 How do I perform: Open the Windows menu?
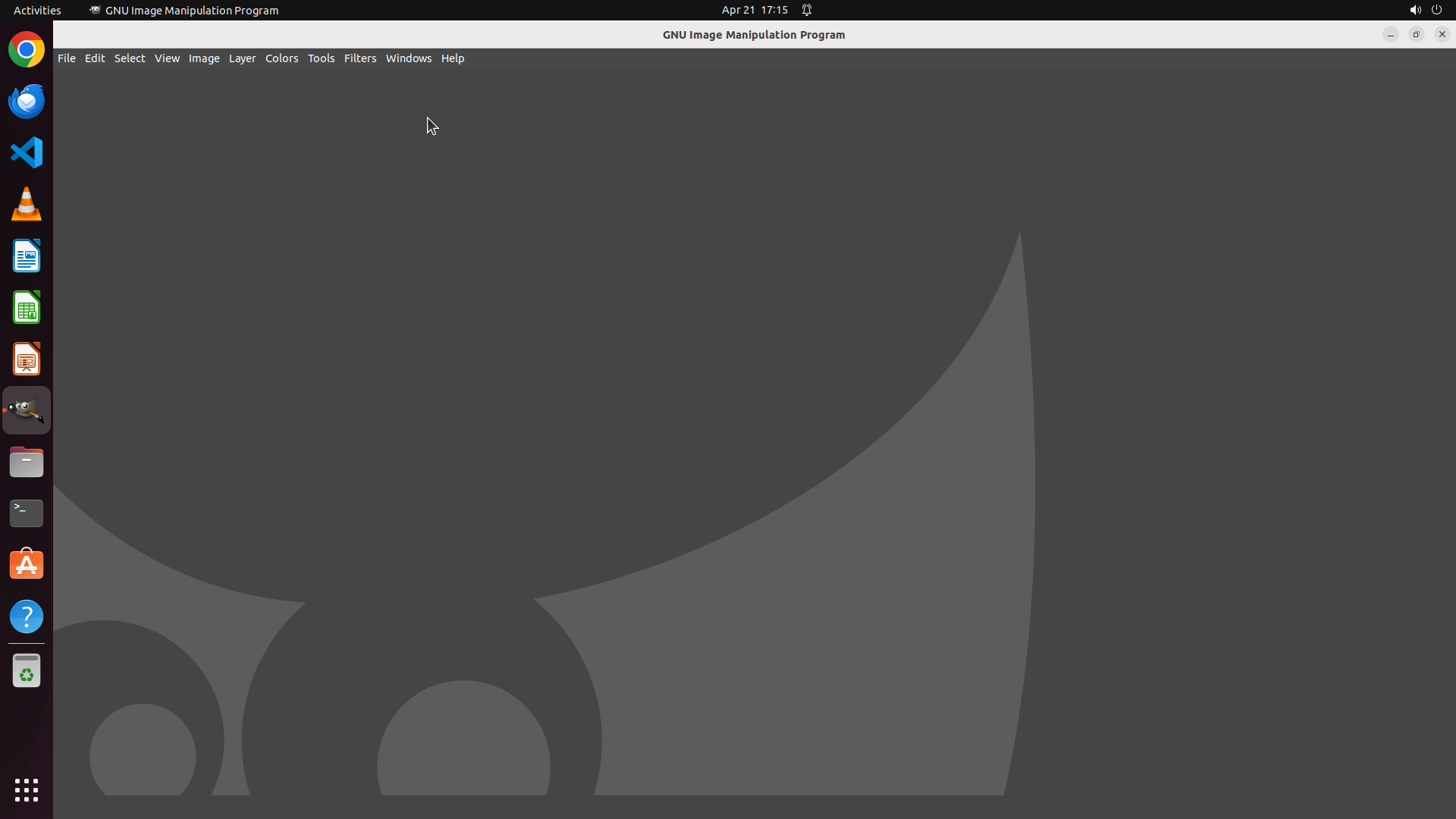(x=408, y=58)
